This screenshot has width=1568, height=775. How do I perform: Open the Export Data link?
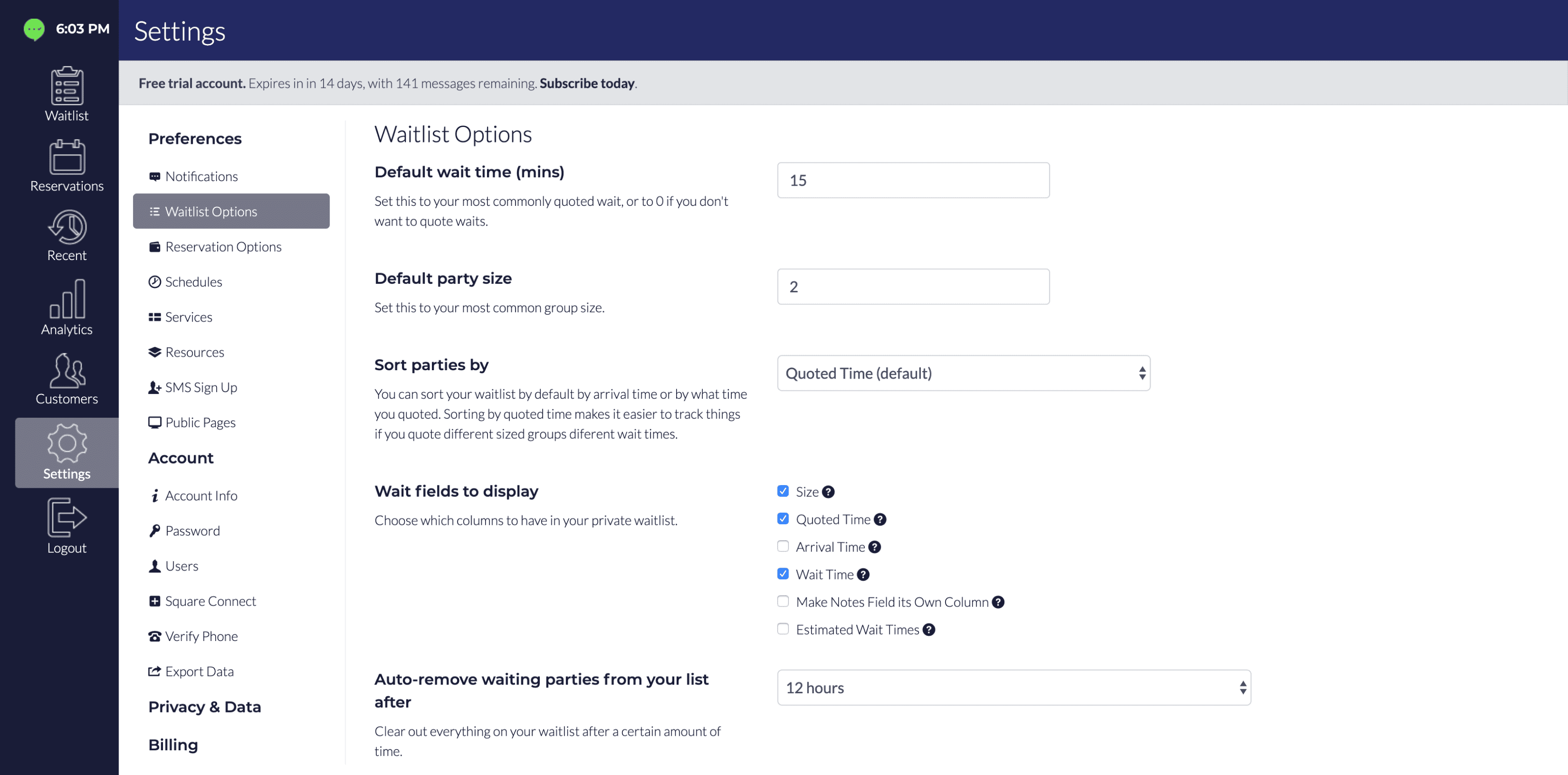pyautogui.click(x=199, y=671)
